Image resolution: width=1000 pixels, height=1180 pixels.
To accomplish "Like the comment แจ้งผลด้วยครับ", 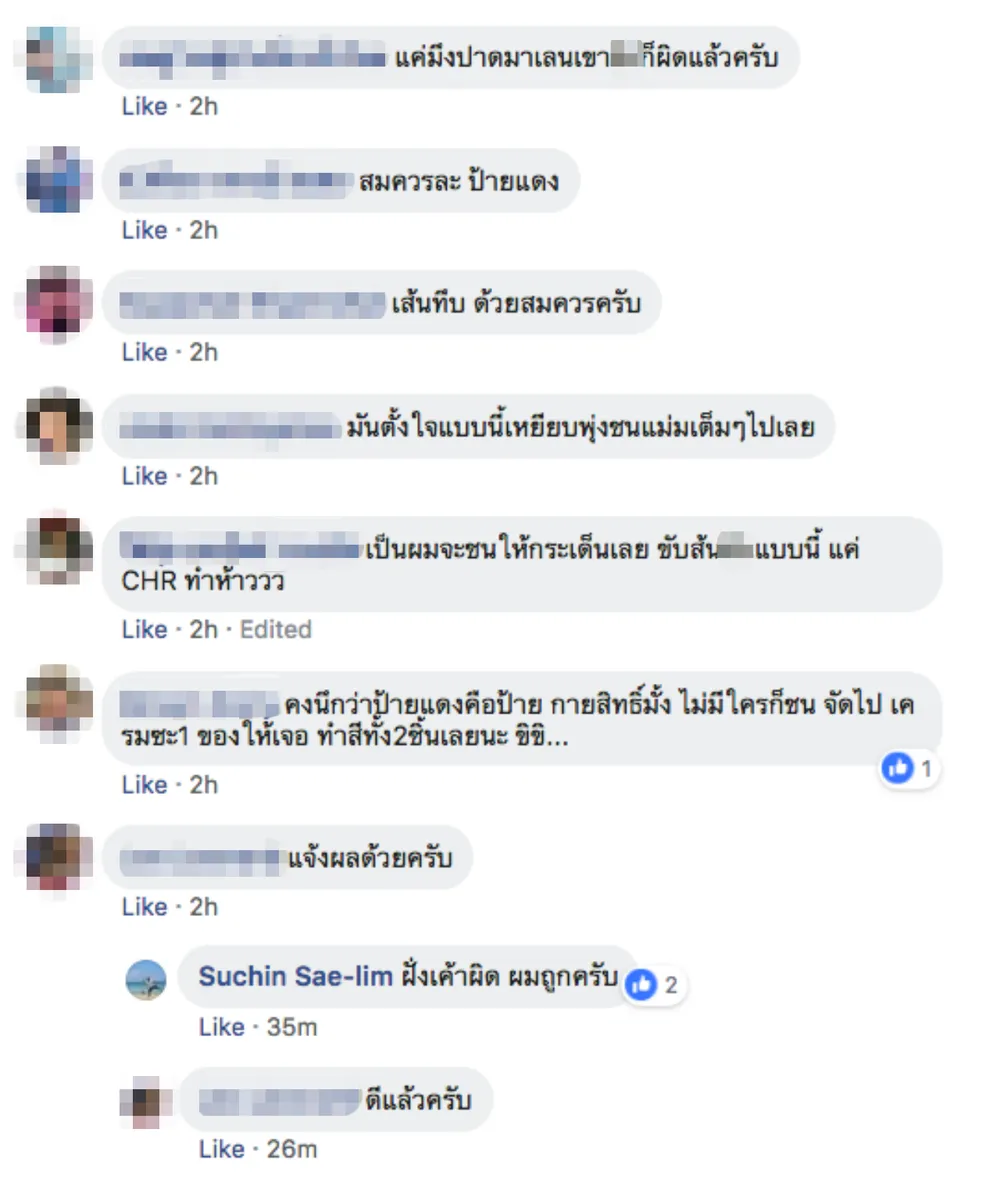I will (144, 907).
